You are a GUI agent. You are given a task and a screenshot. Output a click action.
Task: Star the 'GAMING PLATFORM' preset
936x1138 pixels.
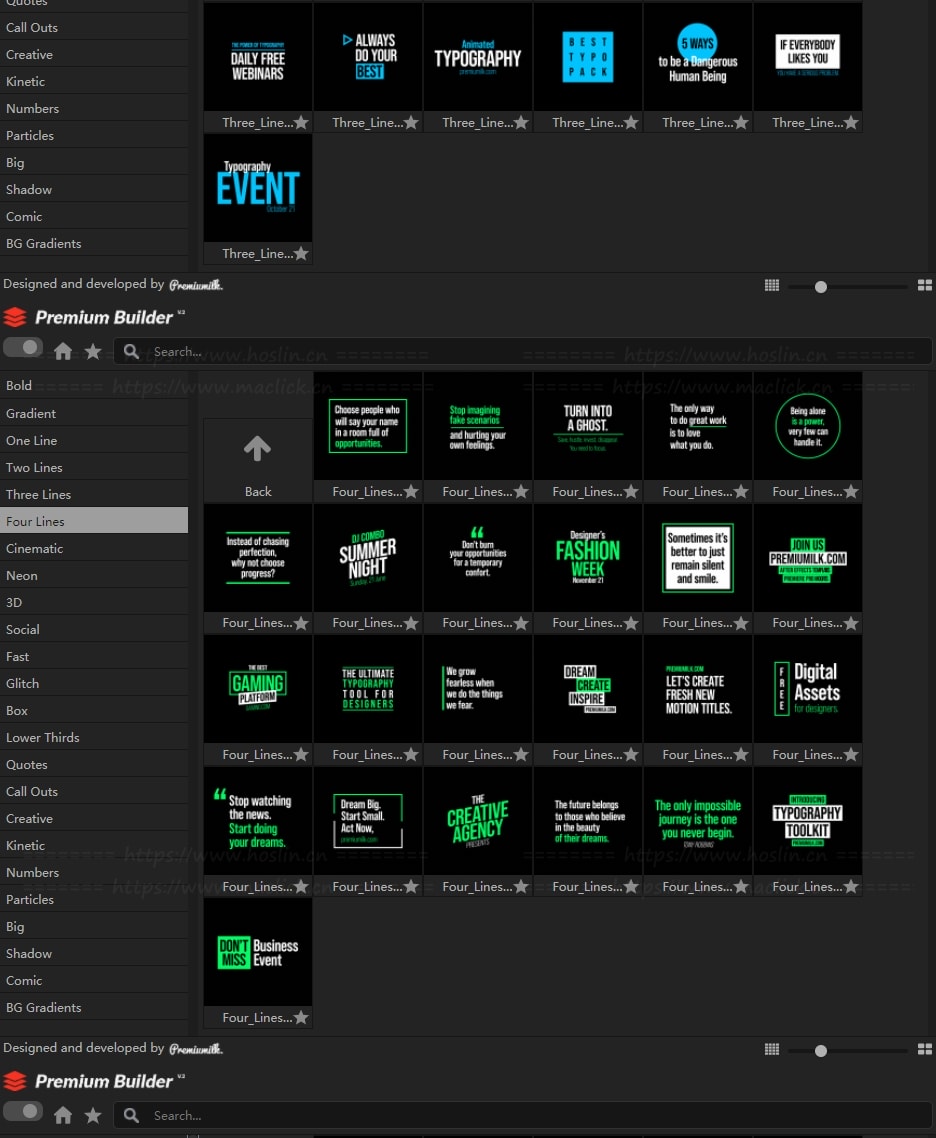[x=301, y=755]
